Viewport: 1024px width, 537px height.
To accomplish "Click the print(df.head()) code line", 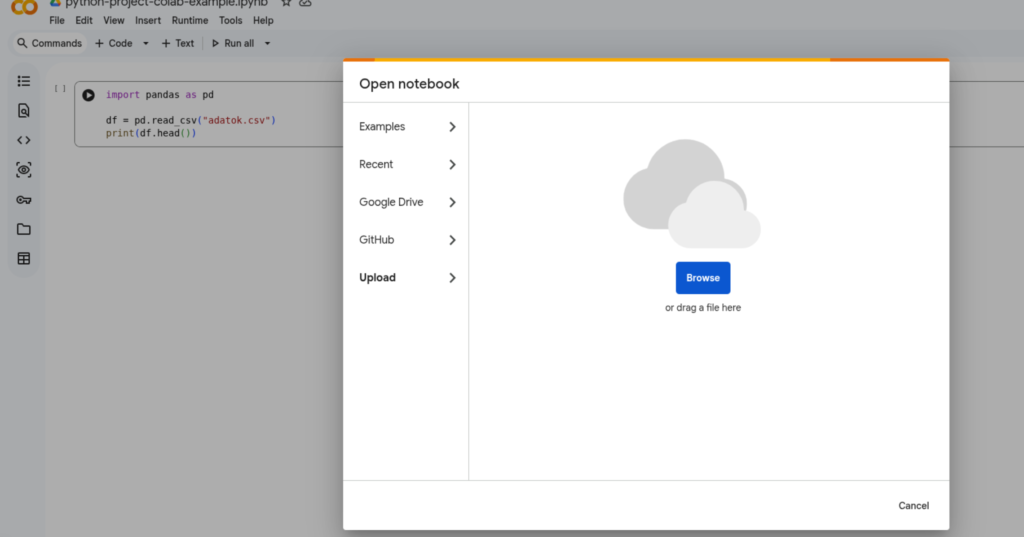I will tap(151, 133).
